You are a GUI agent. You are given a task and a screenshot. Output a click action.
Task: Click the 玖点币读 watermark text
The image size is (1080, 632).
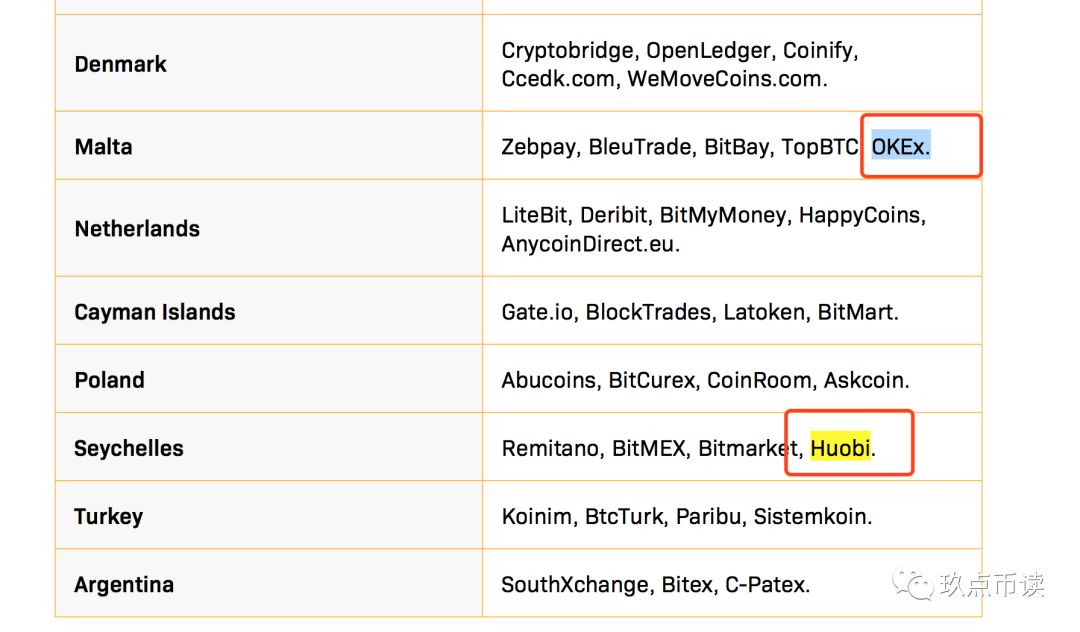coord(992,585)
